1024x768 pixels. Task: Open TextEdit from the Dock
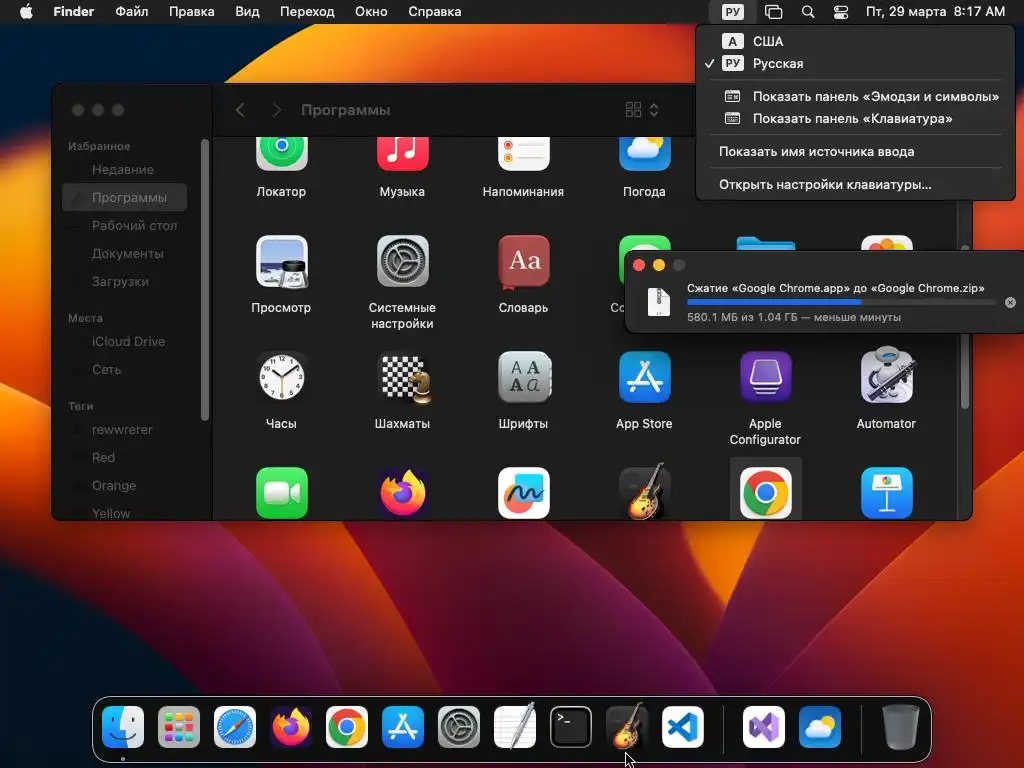tap(515, 726)
